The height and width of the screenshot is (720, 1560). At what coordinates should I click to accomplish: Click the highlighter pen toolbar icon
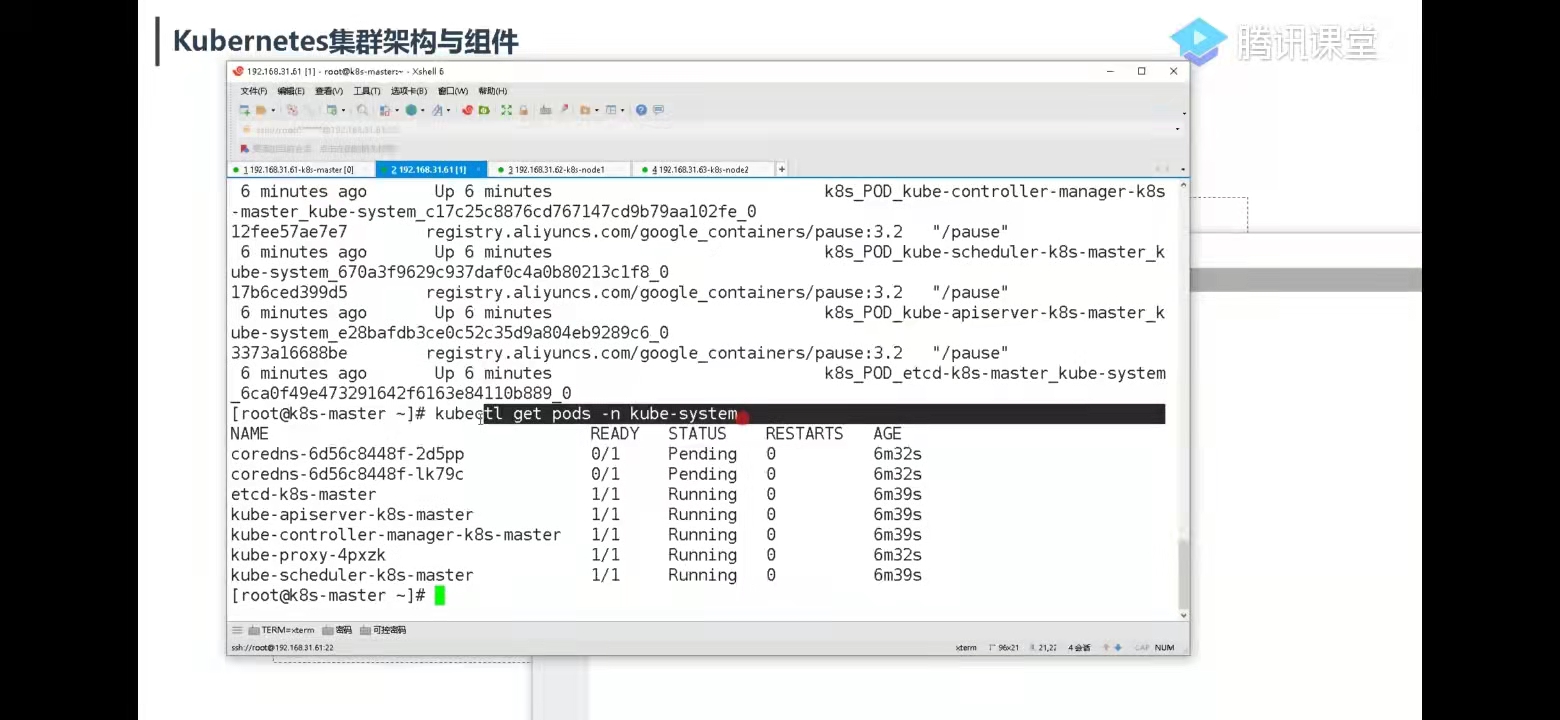564,110
